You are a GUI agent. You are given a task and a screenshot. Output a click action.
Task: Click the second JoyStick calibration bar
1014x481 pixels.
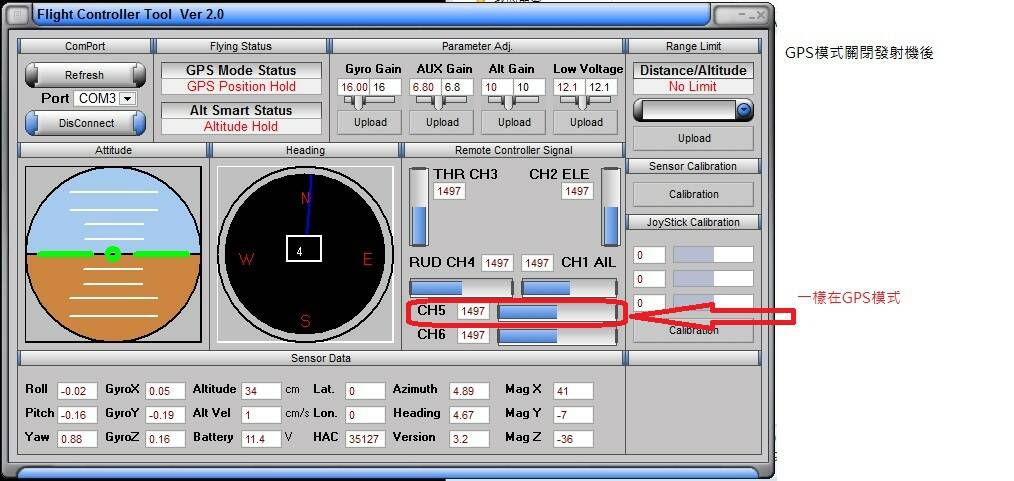[x=713, y=279]
